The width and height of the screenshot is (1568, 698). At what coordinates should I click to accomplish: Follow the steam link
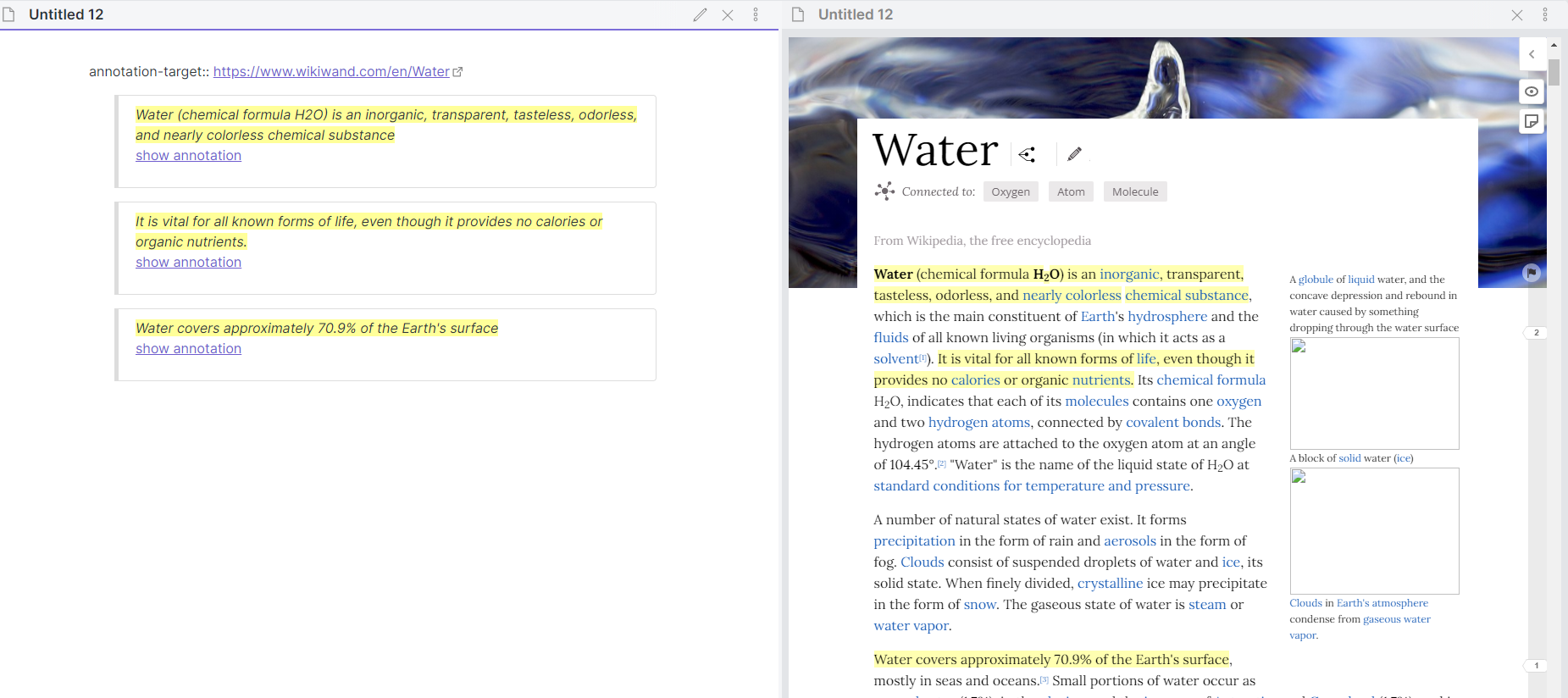tap(1207, 604)
